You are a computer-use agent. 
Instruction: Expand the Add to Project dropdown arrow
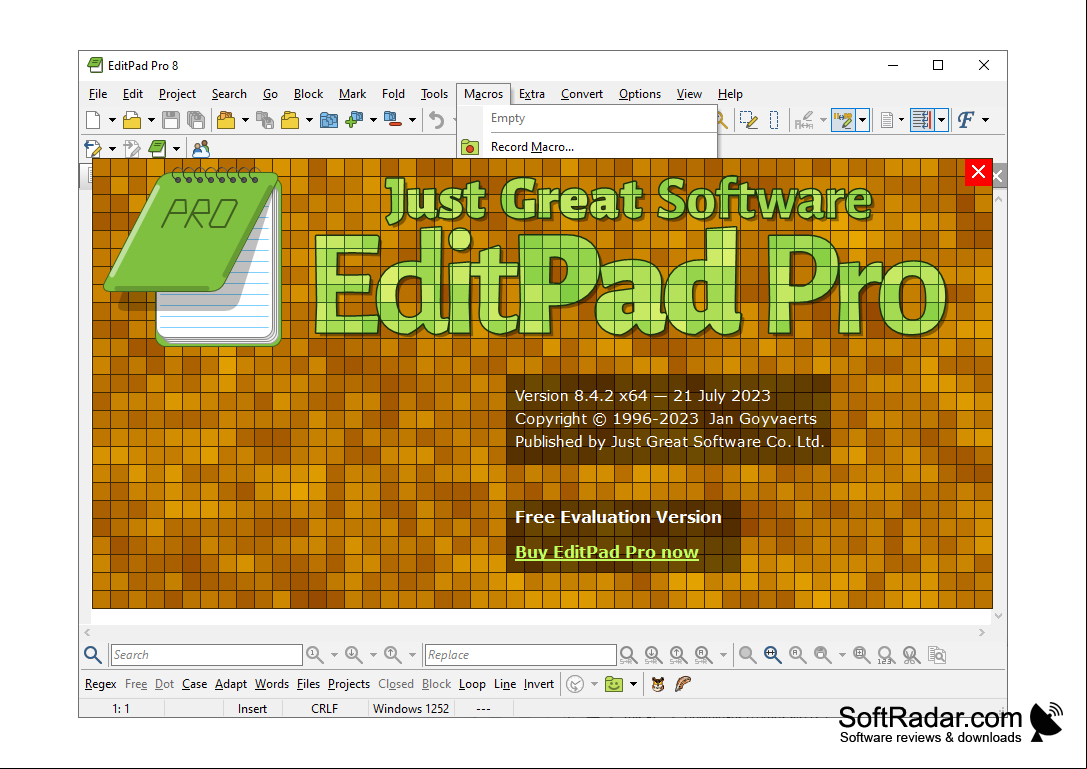click(x=373, y=120)
